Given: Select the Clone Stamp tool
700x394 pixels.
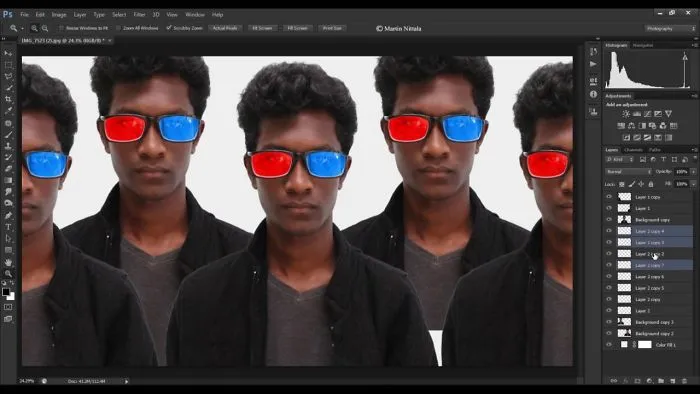Looking at the screenshot, I should click(8, 146).
